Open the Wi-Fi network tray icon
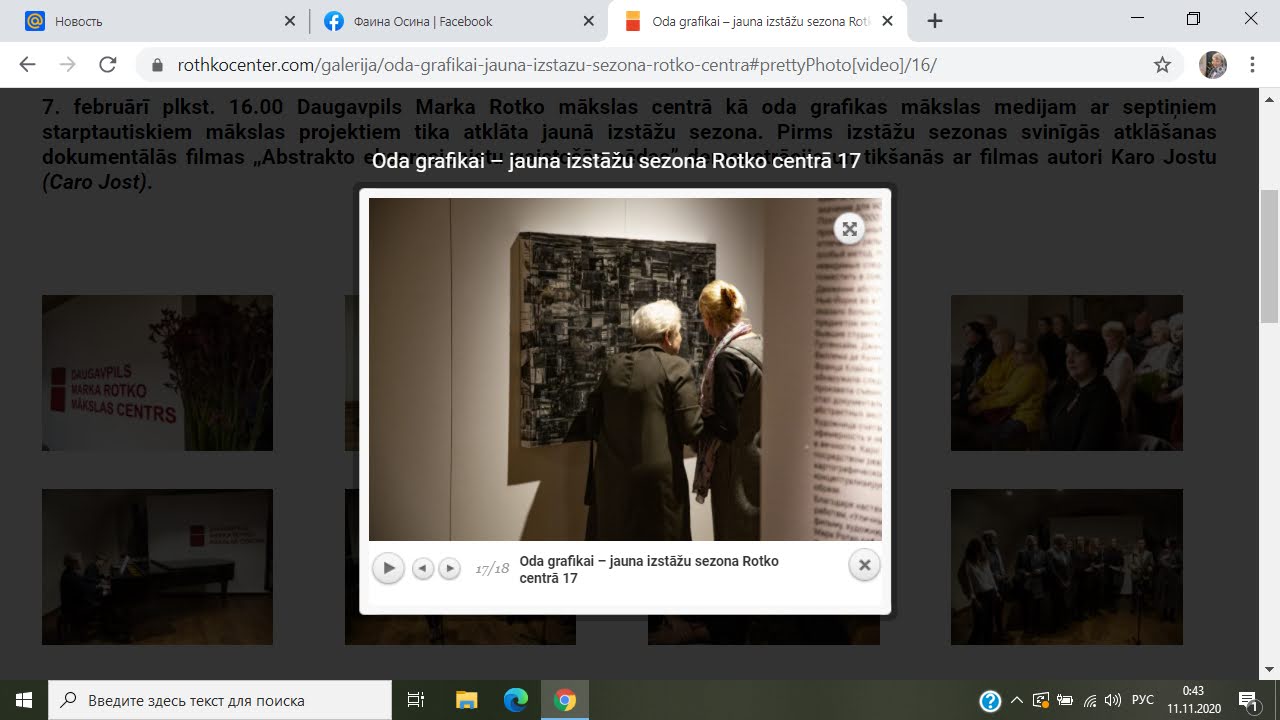 click(1090, 700)
